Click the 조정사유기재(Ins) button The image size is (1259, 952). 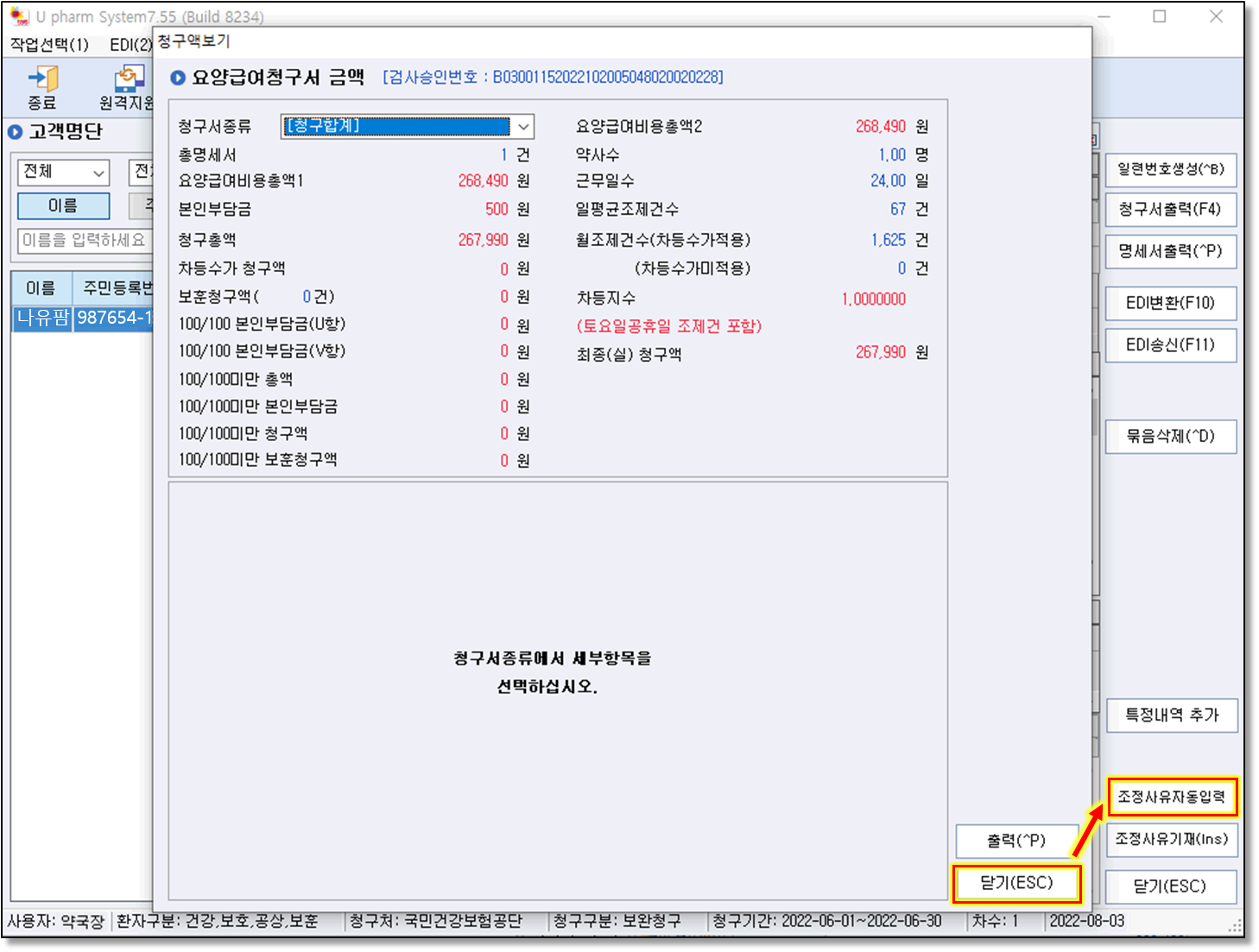point(1171,839)
